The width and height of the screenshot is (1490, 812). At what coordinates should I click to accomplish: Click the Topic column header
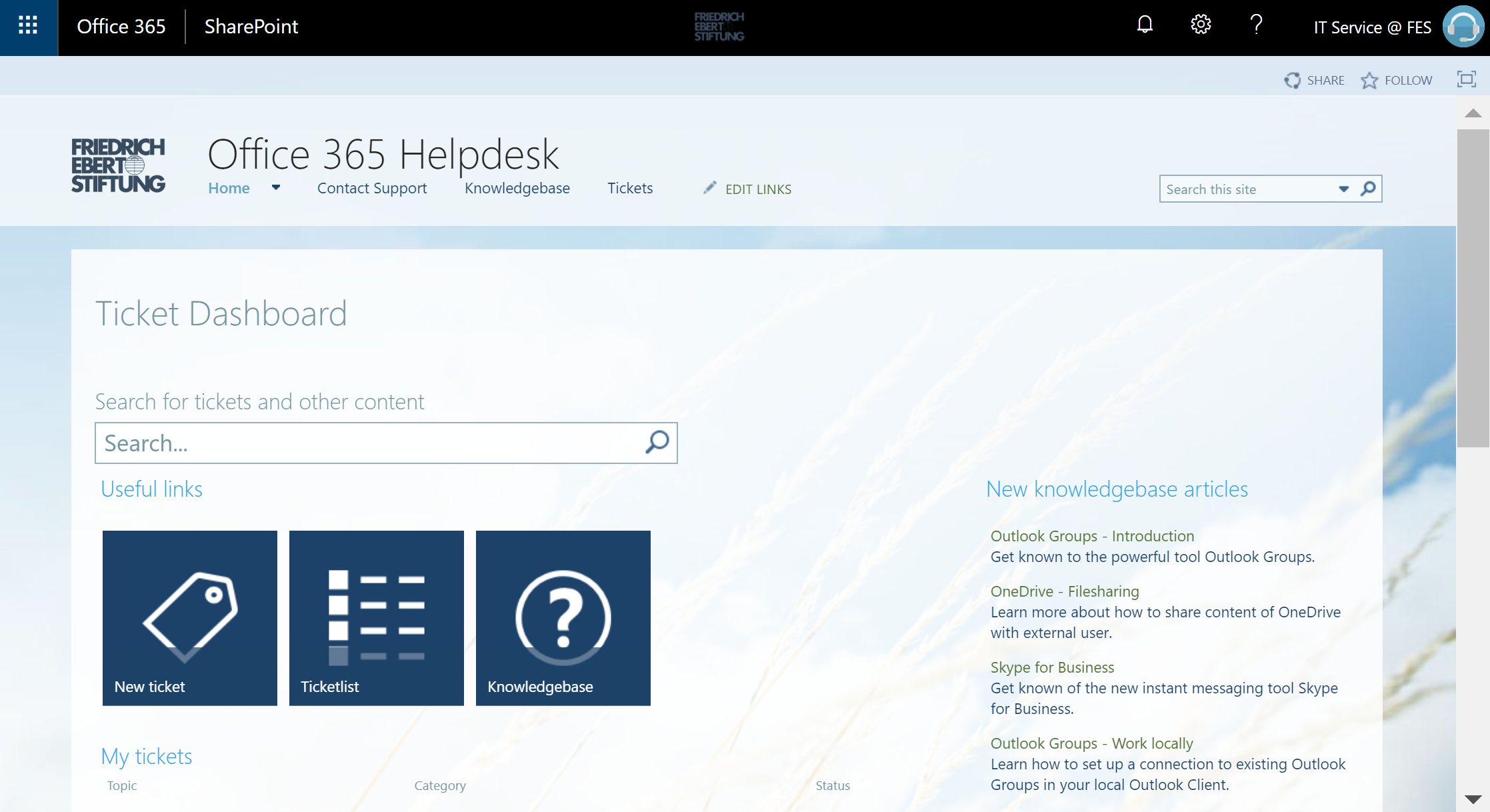tap(122, 786)
